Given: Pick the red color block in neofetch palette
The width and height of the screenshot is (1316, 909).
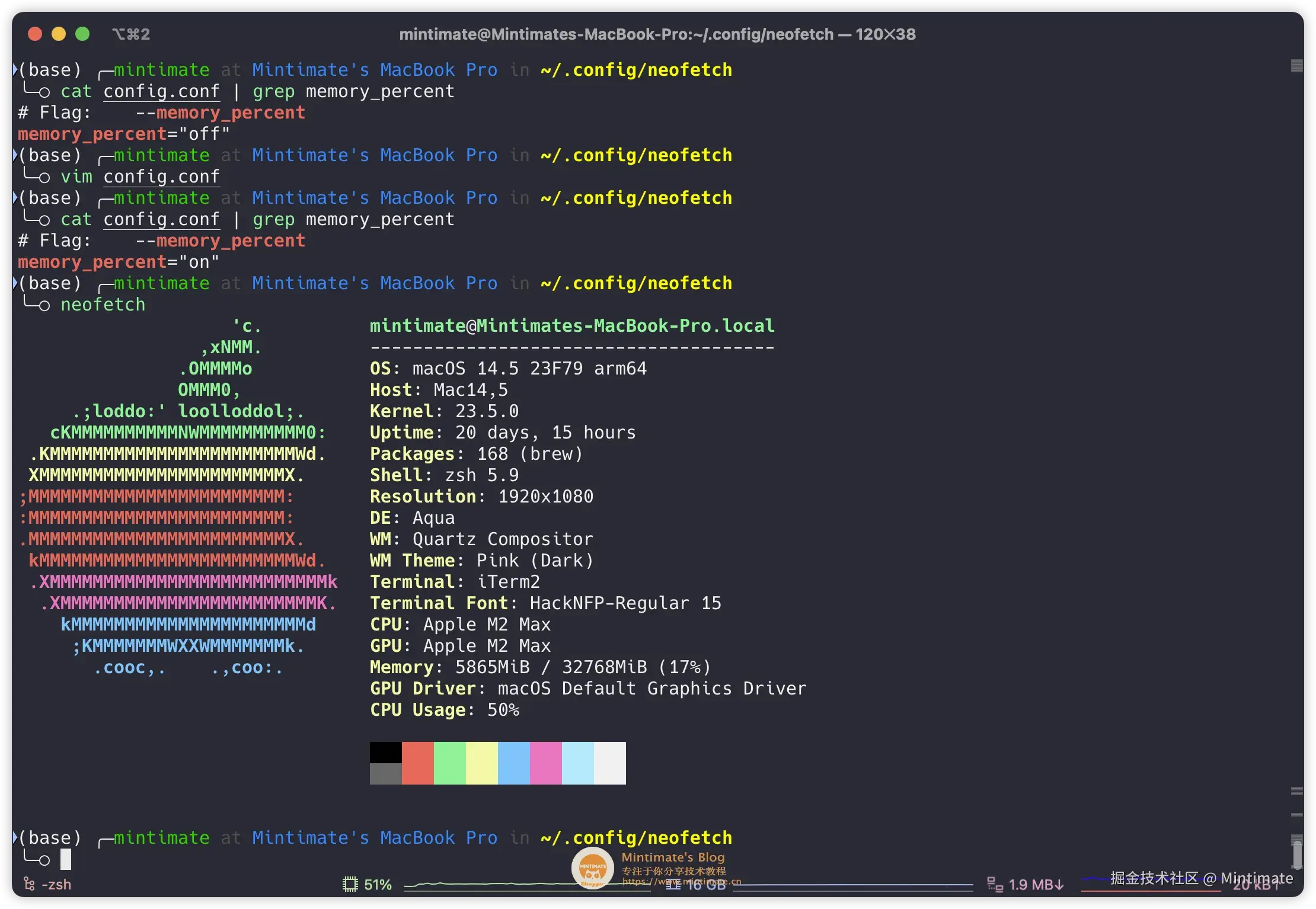Looking at the screenshot, I should point(418,763).
